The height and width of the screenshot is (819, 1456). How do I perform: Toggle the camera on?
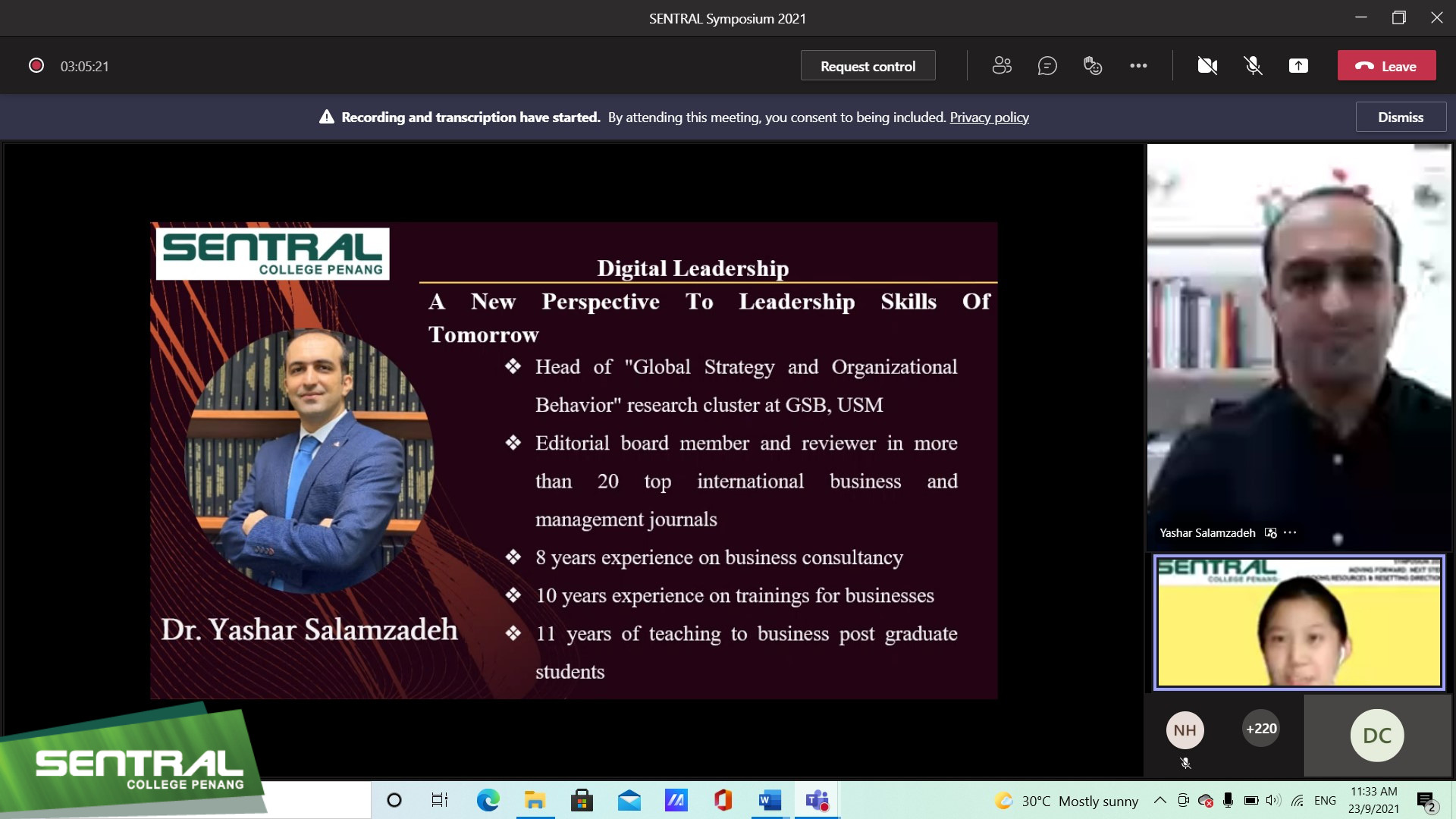1207,66
